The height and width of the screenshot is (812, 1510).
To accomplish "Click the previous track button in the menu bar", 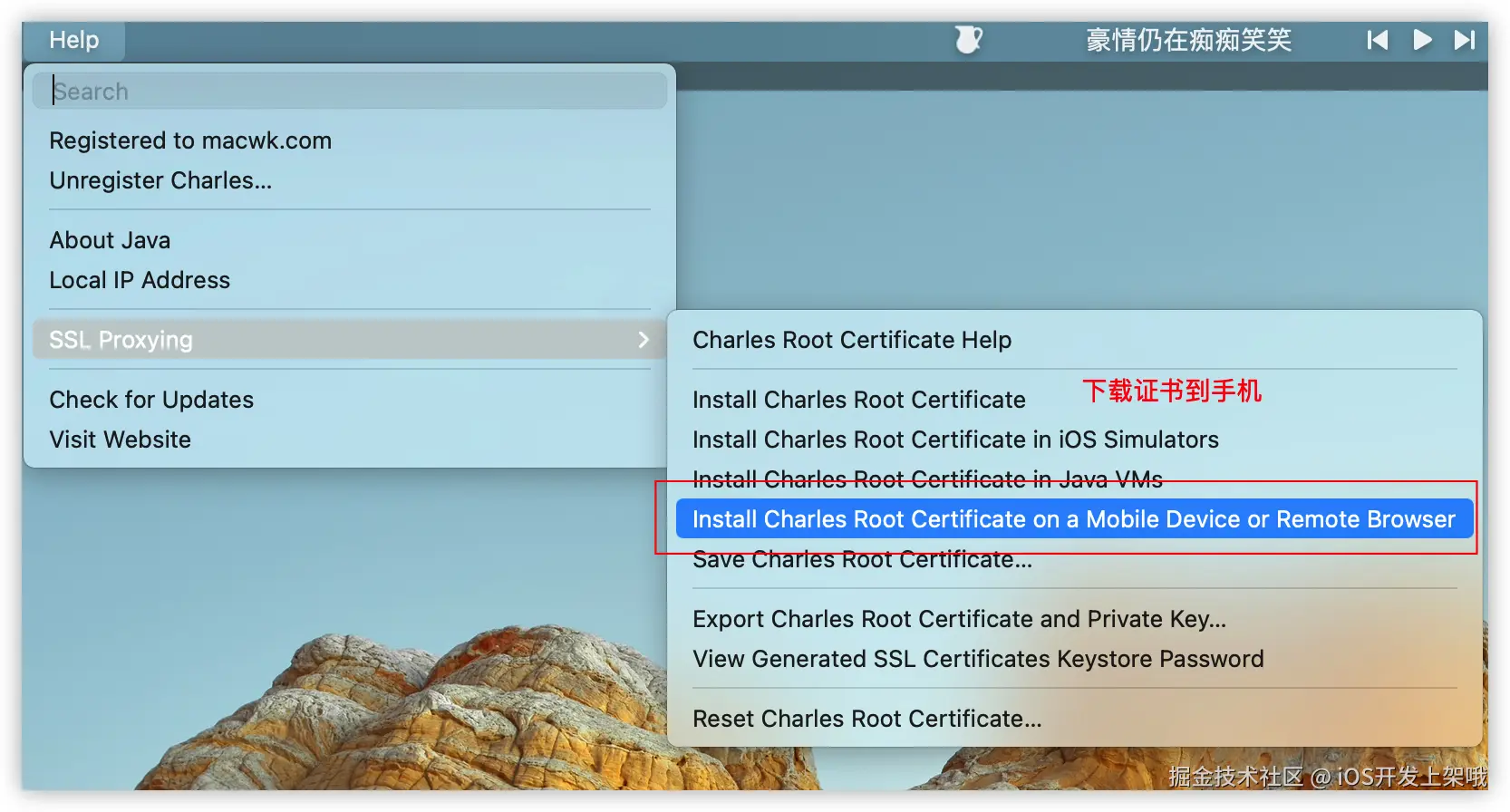I will click(x=1378, y=40).
